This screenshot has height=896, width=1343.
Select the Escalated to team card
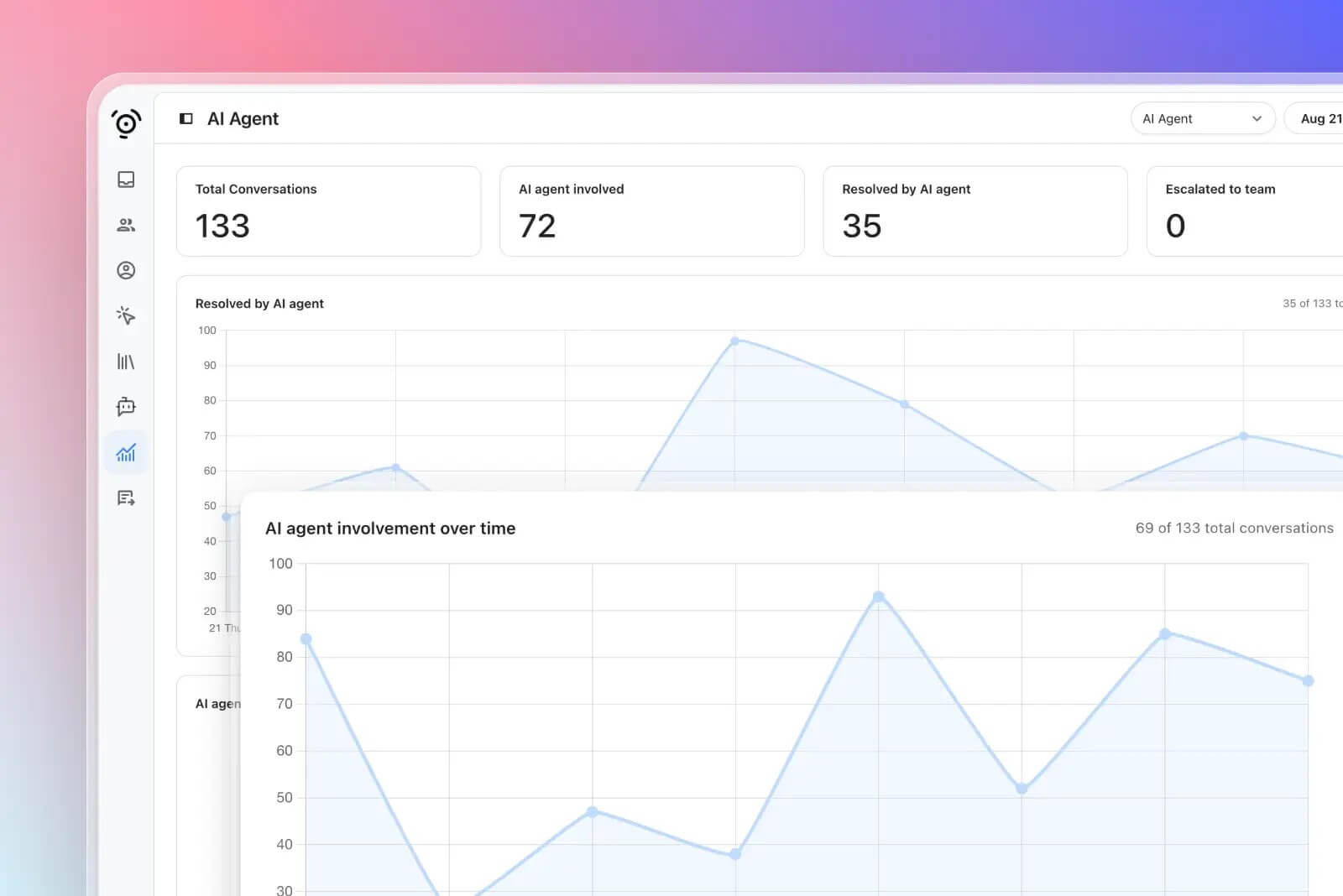pyautogui.click(x=1245, y=211)
